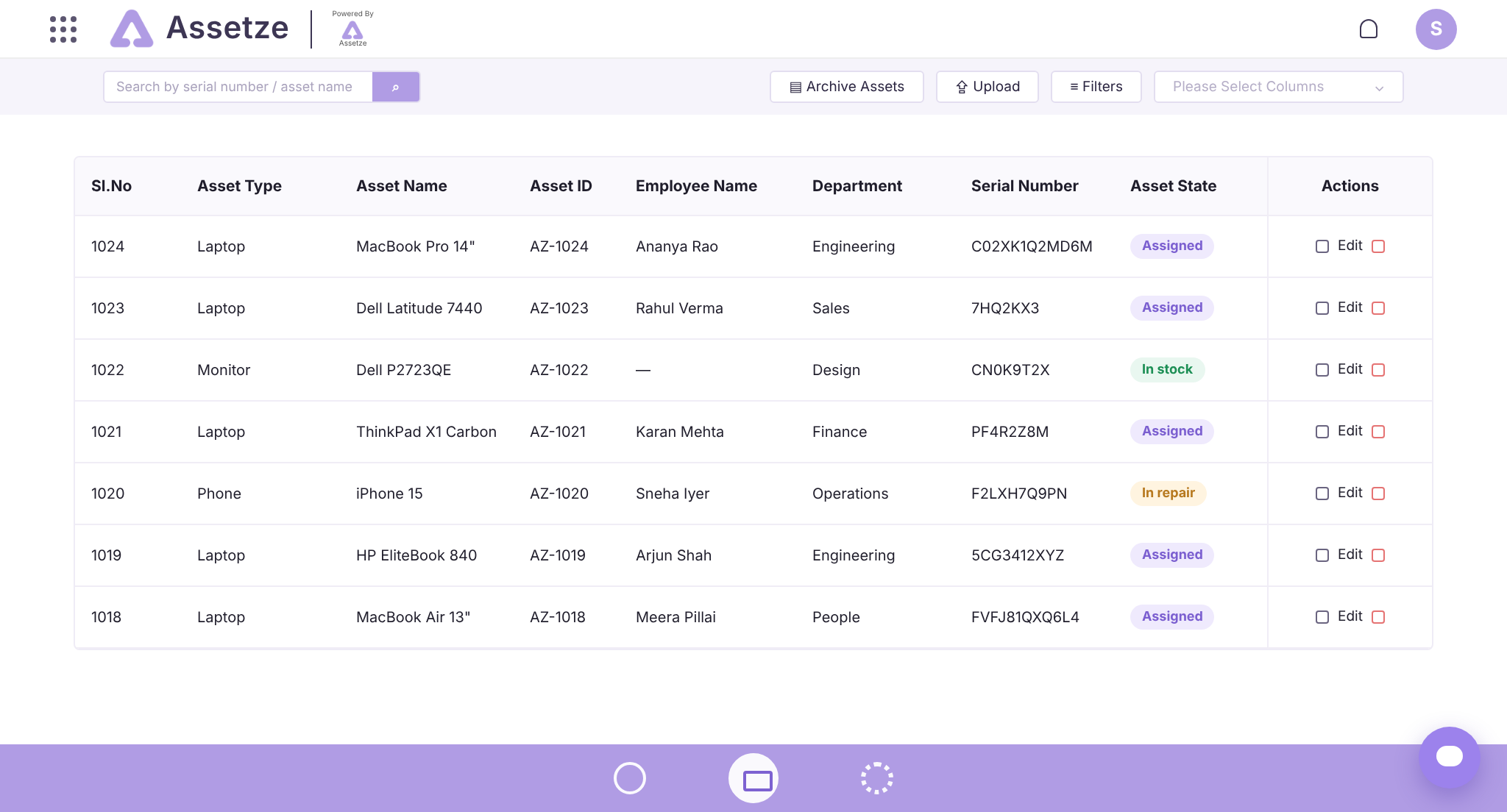1507x812 pixels.
Task: Click the Asset Name column header
Action: [402, 186]
